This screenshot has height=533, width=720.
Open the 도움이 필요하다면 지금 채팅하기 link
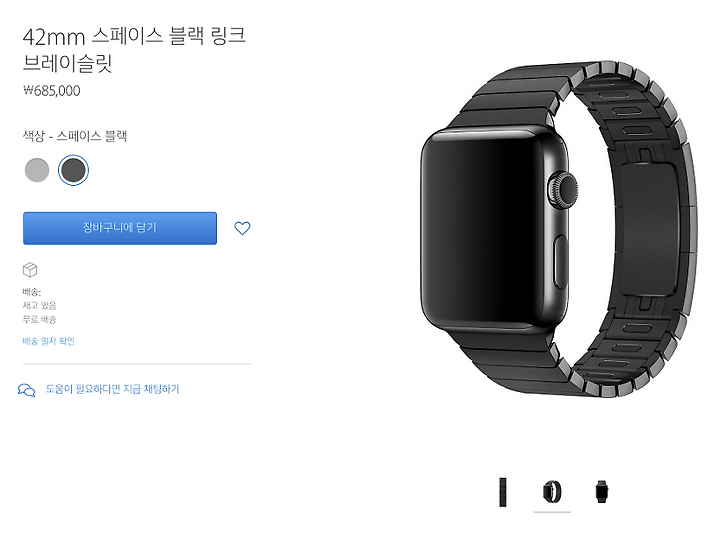(x=112, y=389)
